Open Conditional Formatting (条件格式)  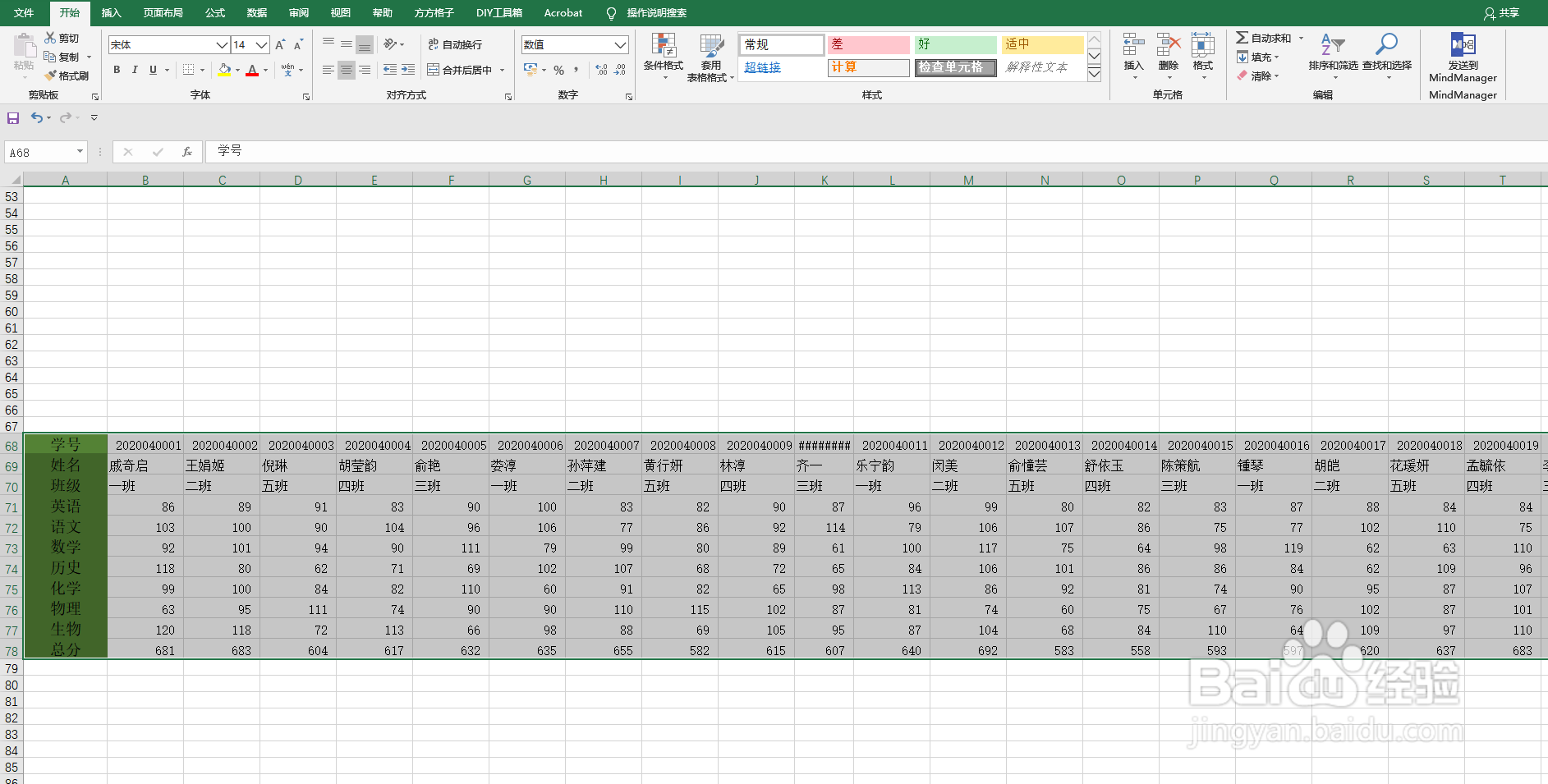point(663,56)
